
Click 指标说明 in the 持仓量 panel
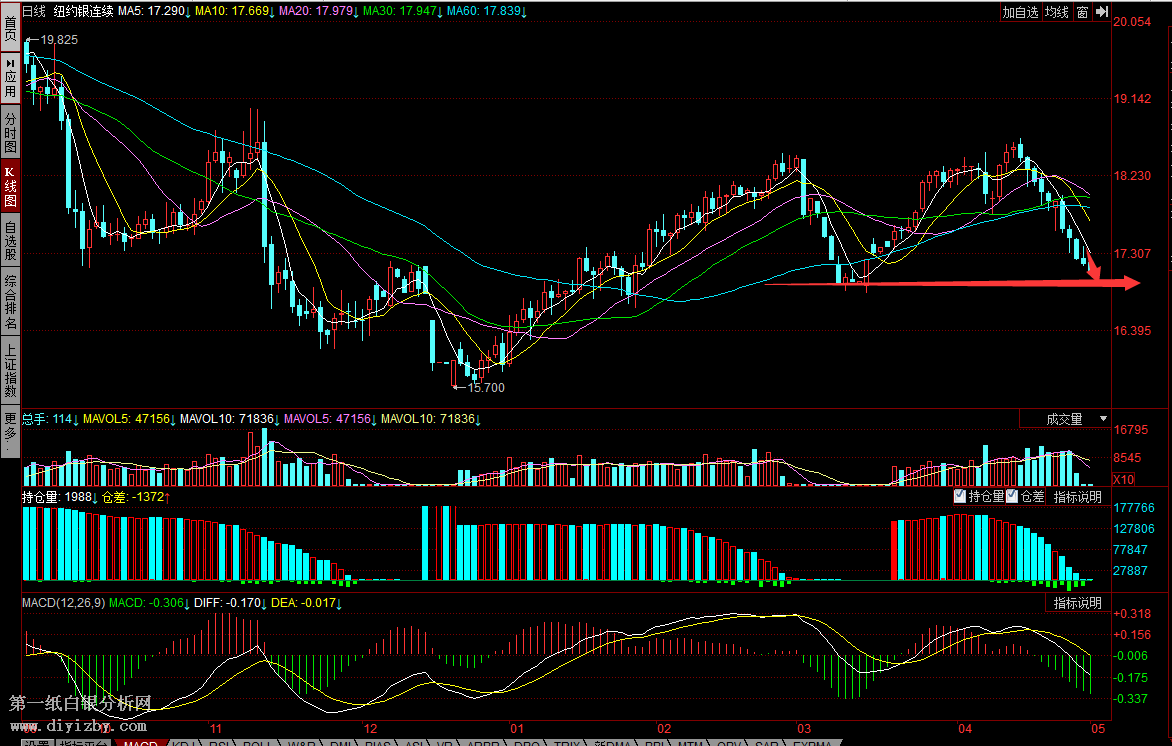pos(1077,497)
